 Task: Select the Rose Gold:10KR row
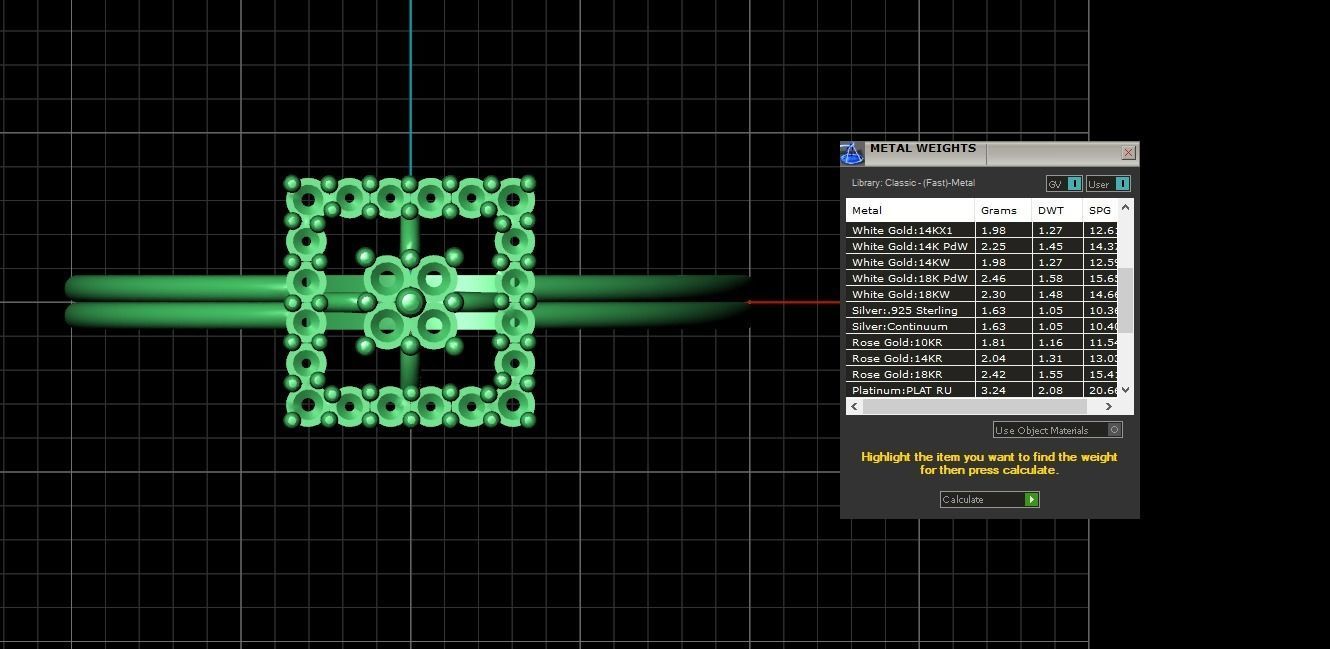click(982, 342)
